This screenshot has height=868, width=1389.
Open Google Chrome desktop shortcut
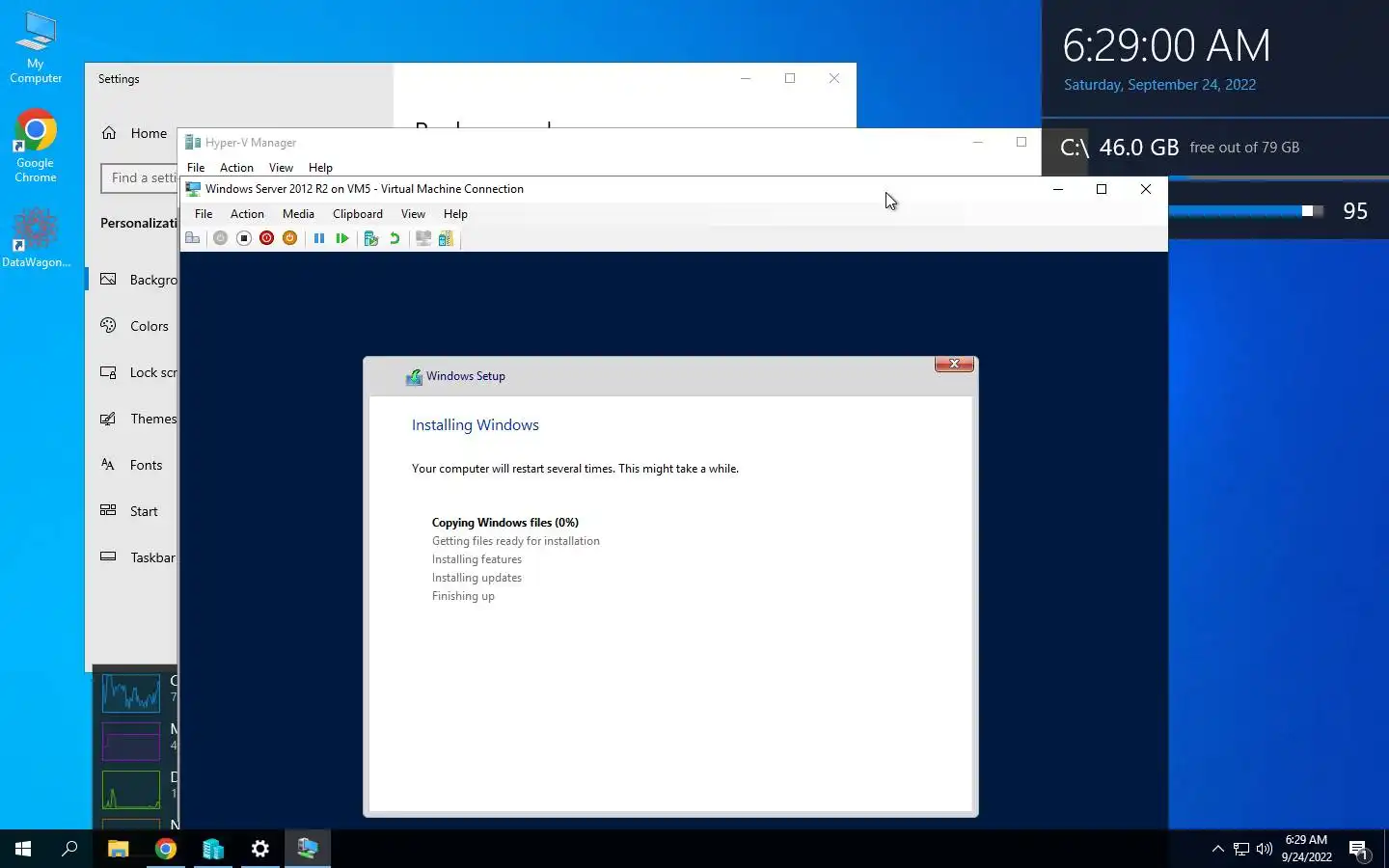tap(36, 147)
